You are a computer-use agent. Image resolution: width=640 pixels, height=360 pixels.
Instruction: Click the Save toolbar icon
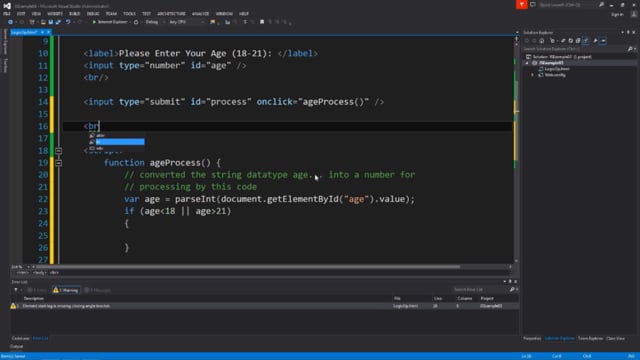51,22
